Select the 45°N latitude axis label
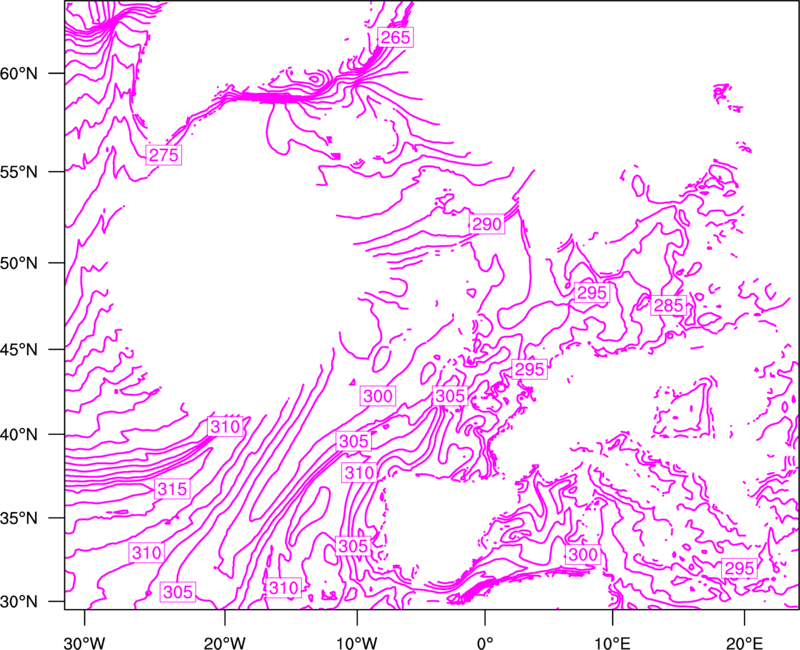The image size is (800, 650). click(19, 349)
